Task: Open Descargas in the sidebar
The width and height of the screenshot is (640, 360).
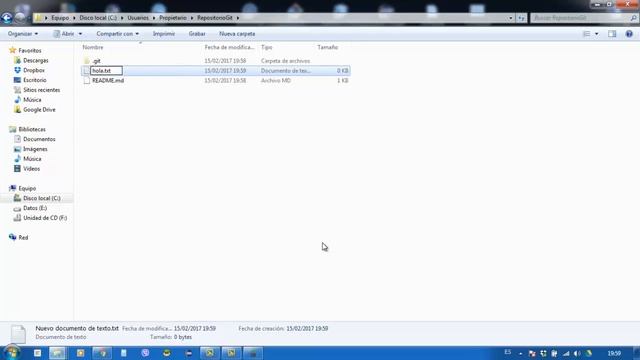Action: [36, 60]
